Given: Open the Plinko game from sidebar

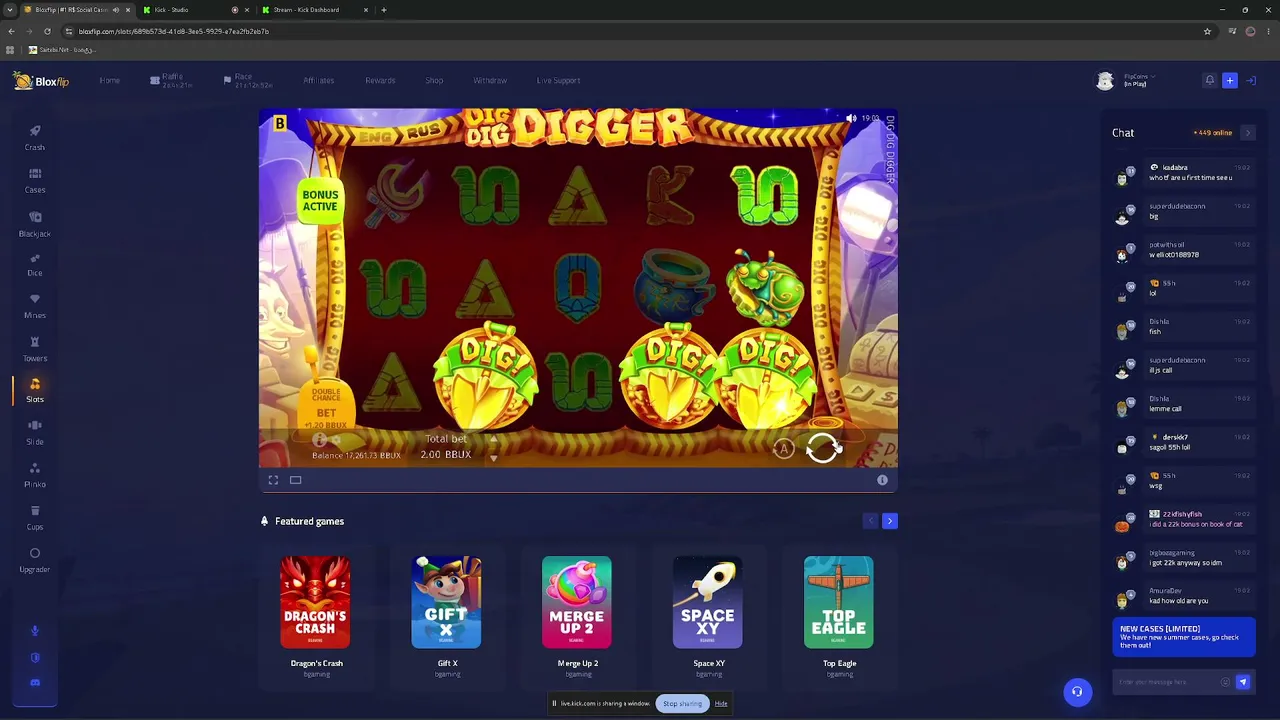Looking at the screenshot, I should (35, 475).
